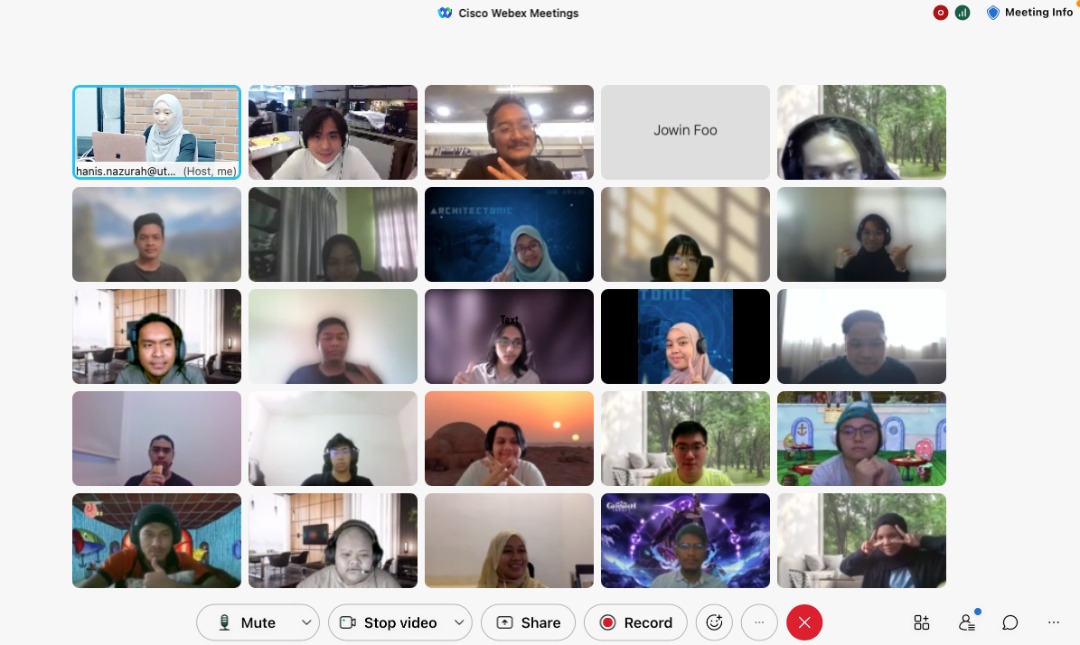
Task: Click the Architectonic background participant video
Action: [x=509, y=234]
